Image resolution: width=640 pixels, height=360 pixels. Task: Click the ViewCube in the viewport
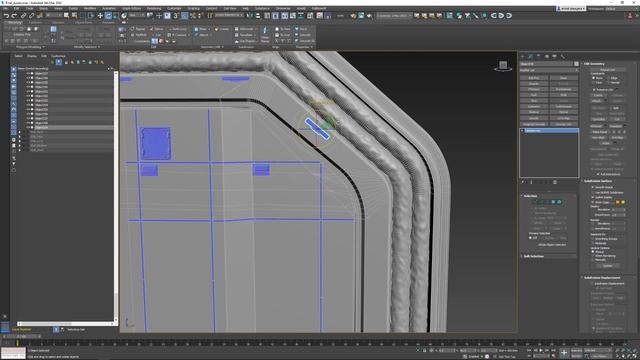(503, 65)
